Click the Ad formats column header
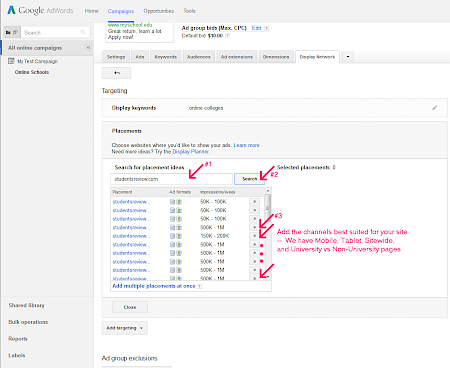The image size is (450, 368). pyautogui.click(x=180, y=192)
